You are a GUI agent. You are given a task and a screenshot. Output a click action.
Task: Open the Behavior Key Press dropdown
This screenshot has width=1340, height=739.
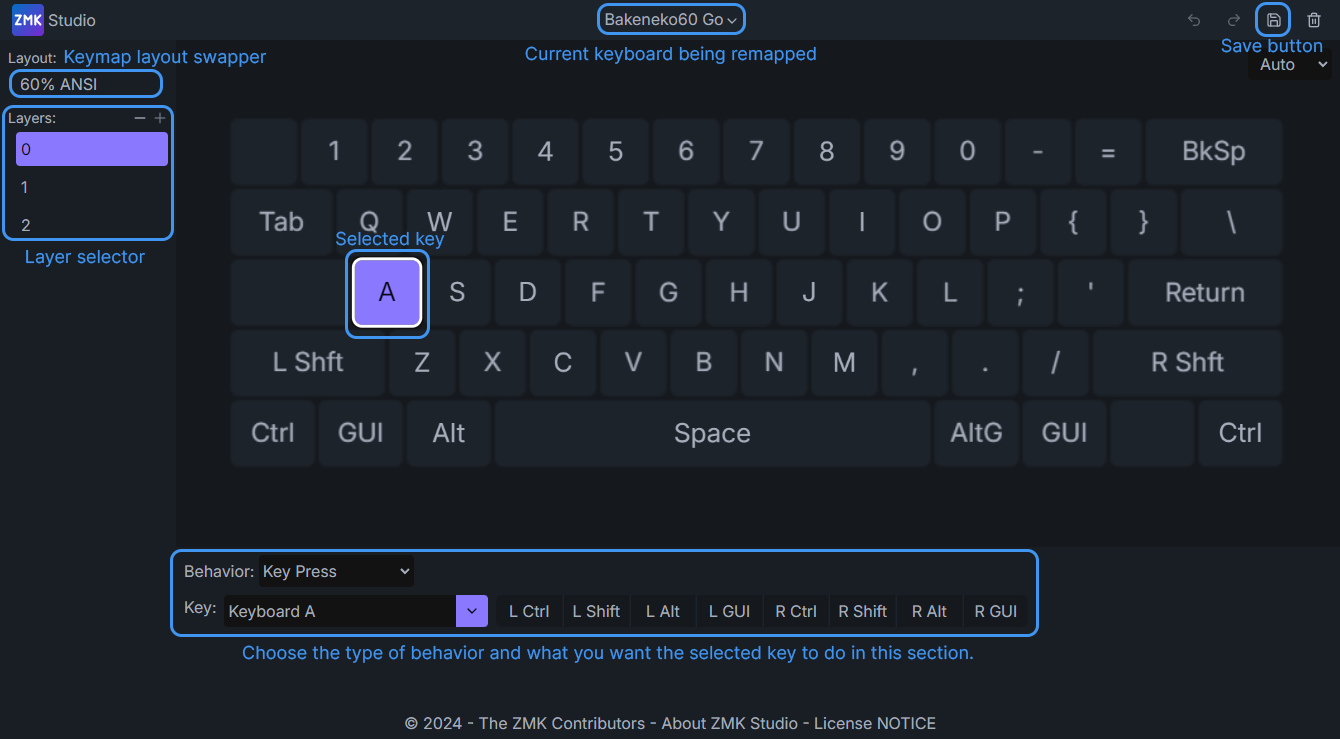[336, 571]
